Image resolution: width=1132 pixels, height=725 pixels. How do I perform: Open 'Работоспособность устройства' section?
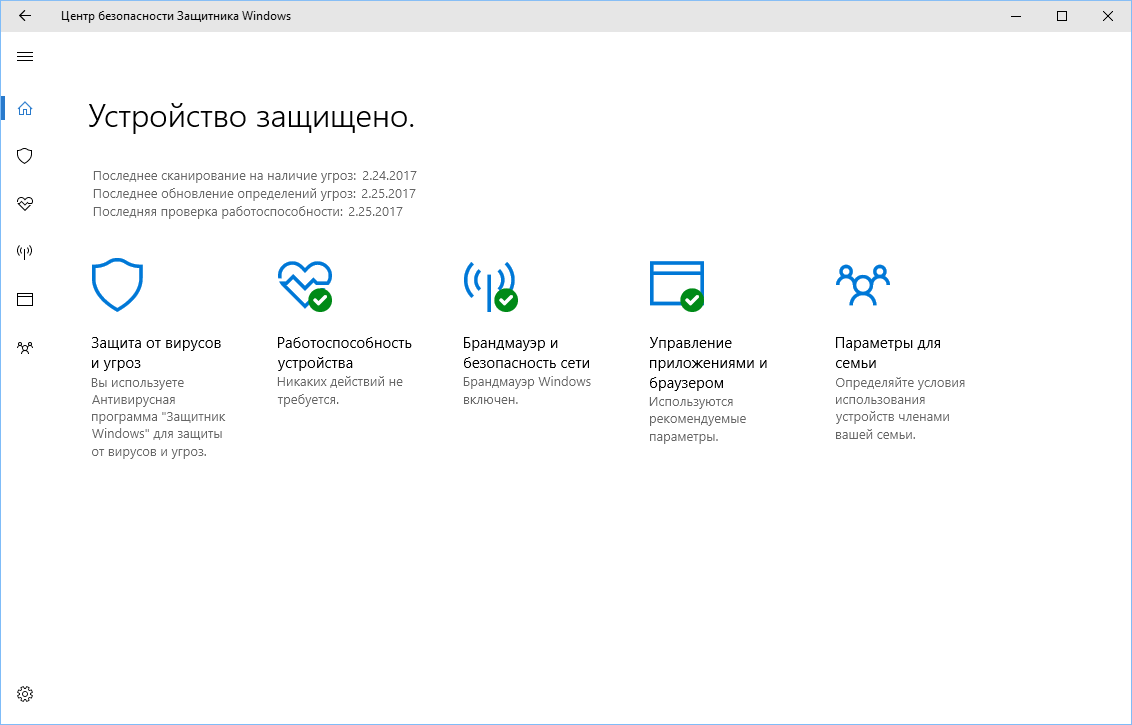tap(345, 351)
